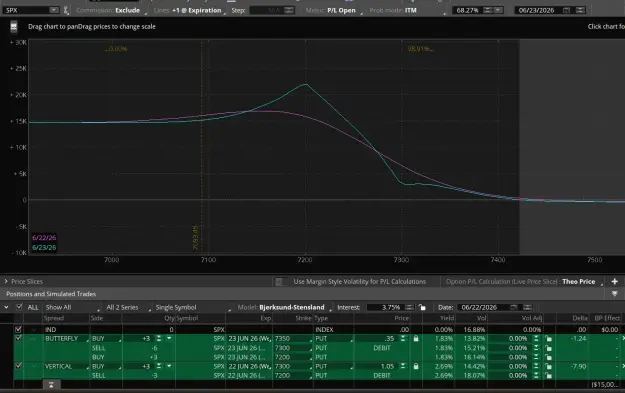Adjust Vol Adj stepper on the 13.82% row
This screenshot has width=625, height=393.
click(x=537, y=338)
